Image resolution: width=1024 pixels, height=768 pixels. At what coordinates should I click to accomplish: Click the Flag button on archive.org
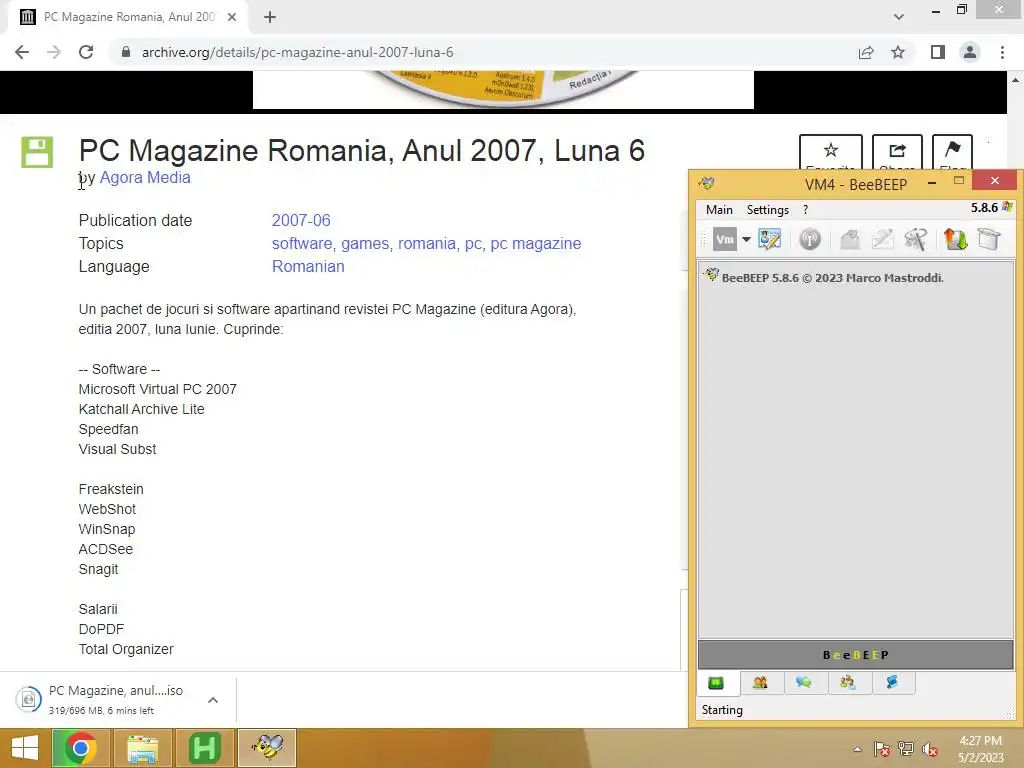952,152
